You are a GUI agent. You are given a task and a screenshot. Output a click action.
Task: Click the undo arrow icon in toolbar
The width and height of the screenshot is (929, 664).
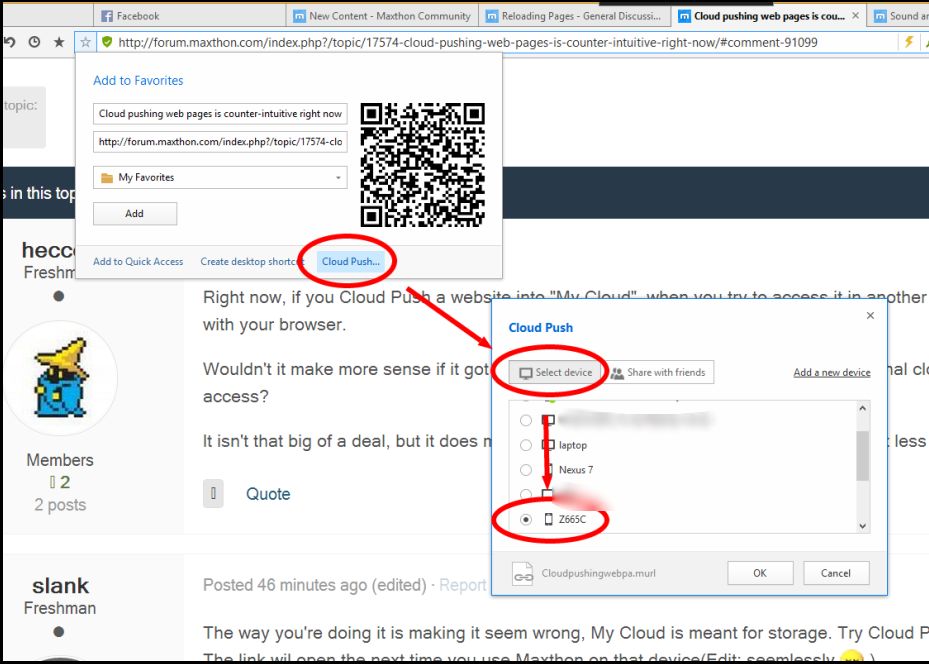click(9, 42)
